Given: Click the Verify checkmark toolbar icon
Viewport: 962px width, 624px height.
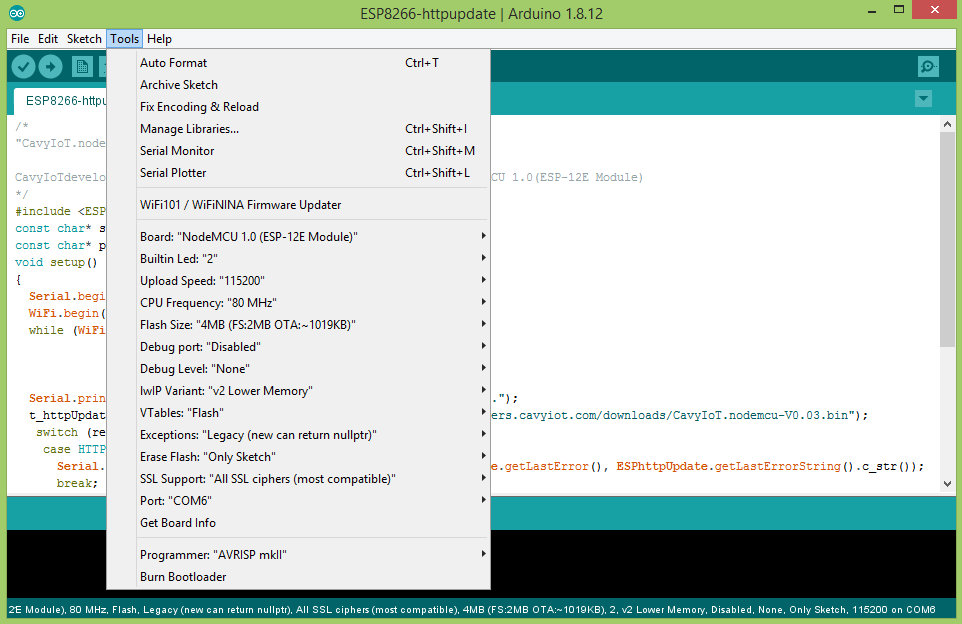Looking at the screenshot, I should [x=23, y=67].
